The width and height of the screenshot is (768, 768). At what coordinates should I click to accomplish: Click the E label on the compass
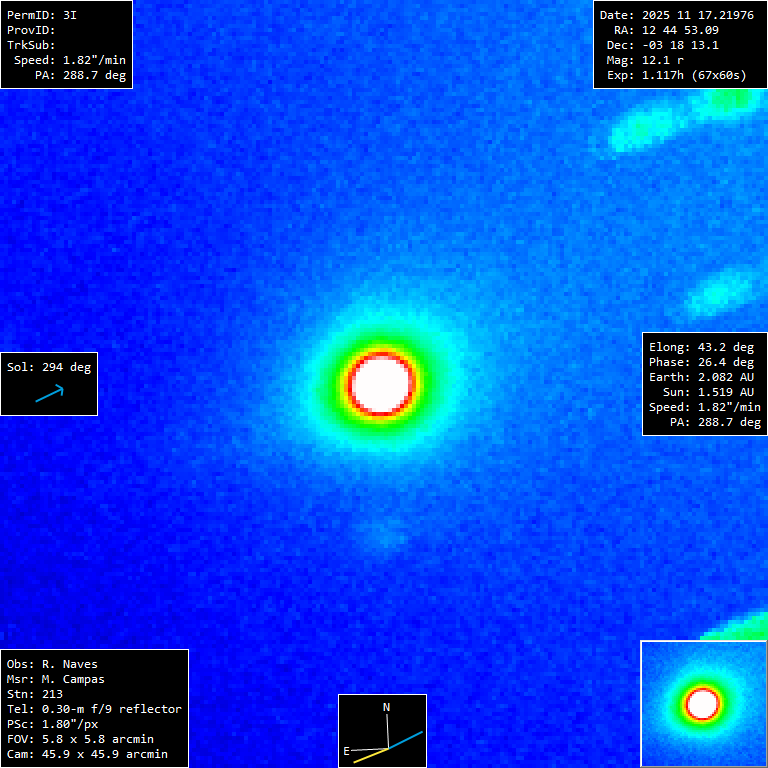[347, 750]
